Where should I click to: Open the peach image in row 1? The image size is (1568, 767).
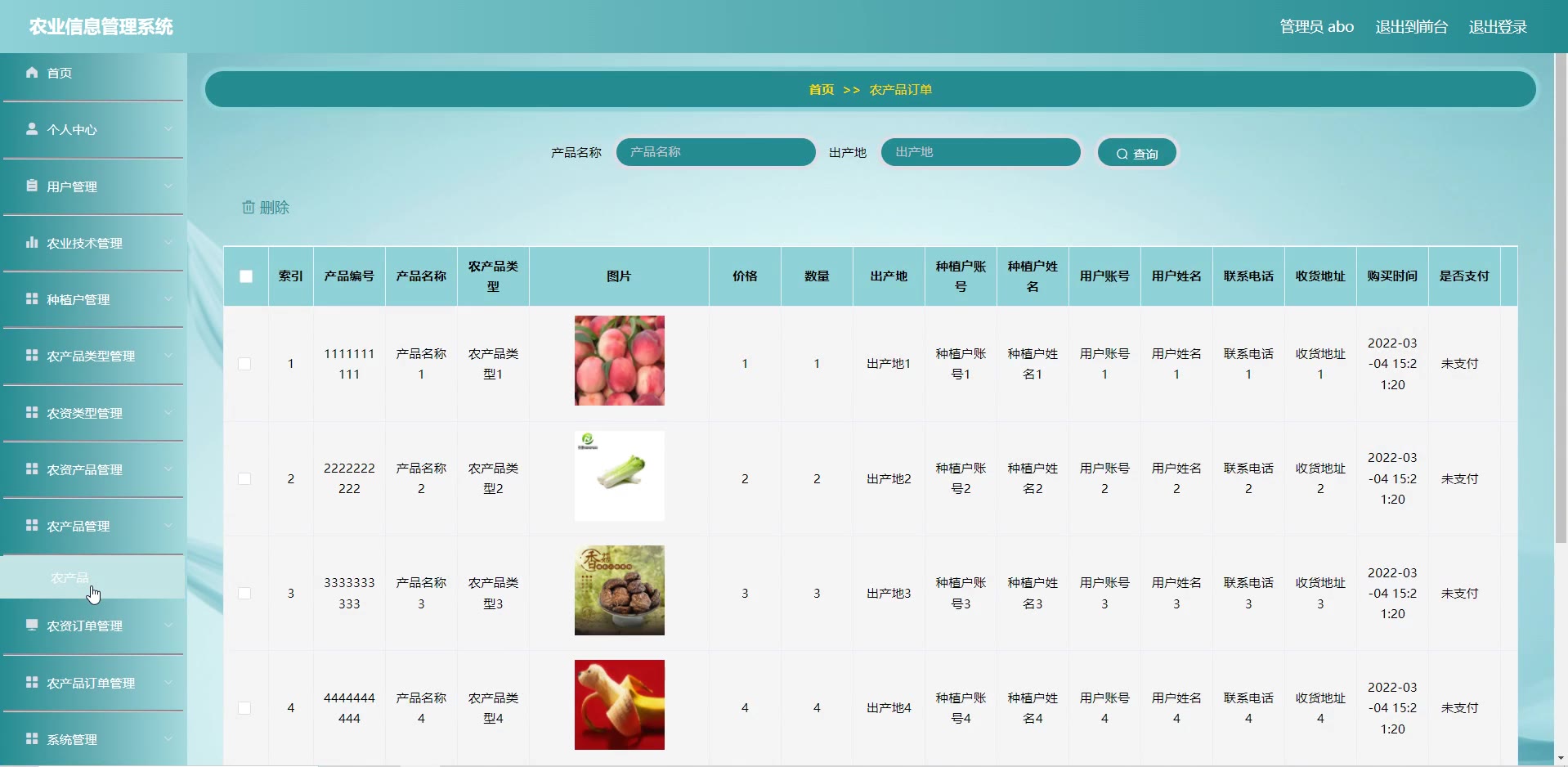click(x=620, y=361)
